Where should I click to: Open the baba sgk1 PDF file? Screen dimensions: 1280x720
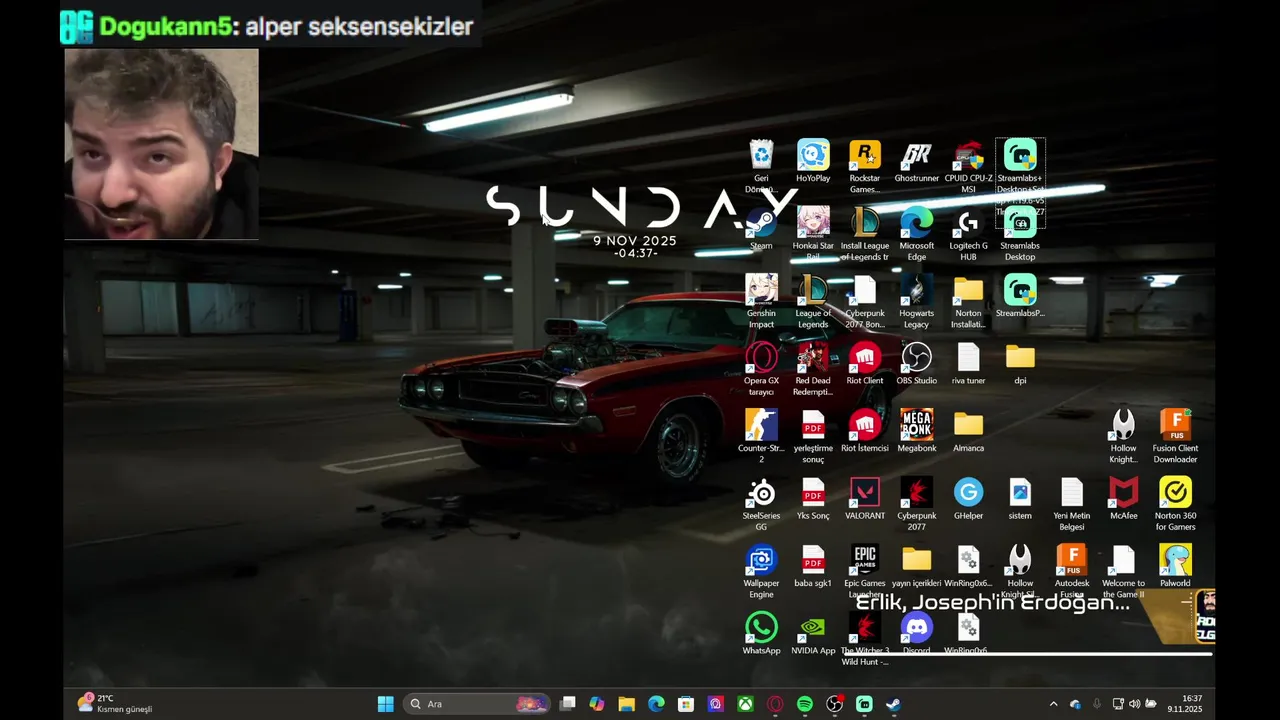coord(813,567)
